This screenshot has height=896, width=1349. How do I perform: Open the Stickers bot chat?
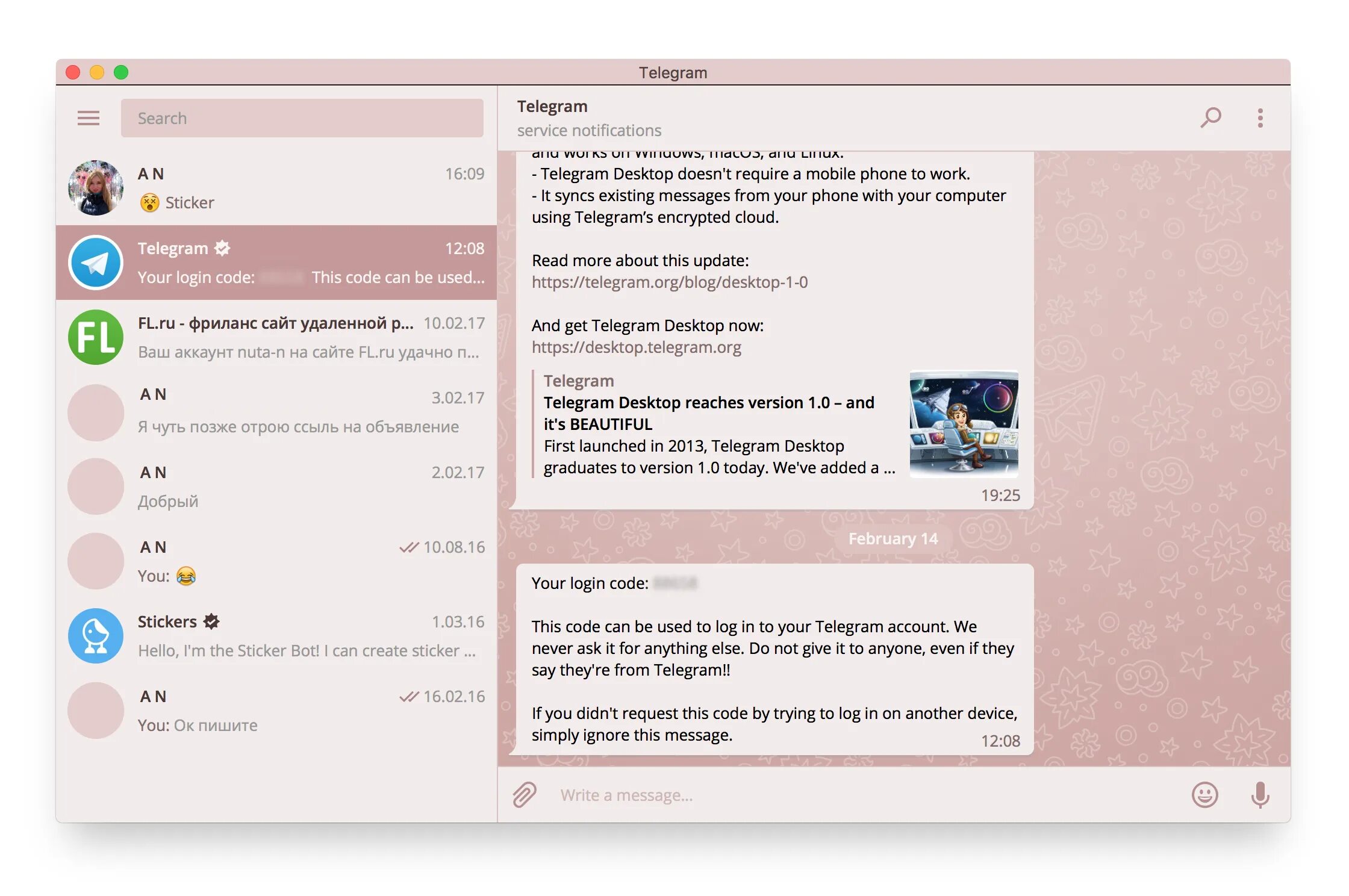pos(276,636)
